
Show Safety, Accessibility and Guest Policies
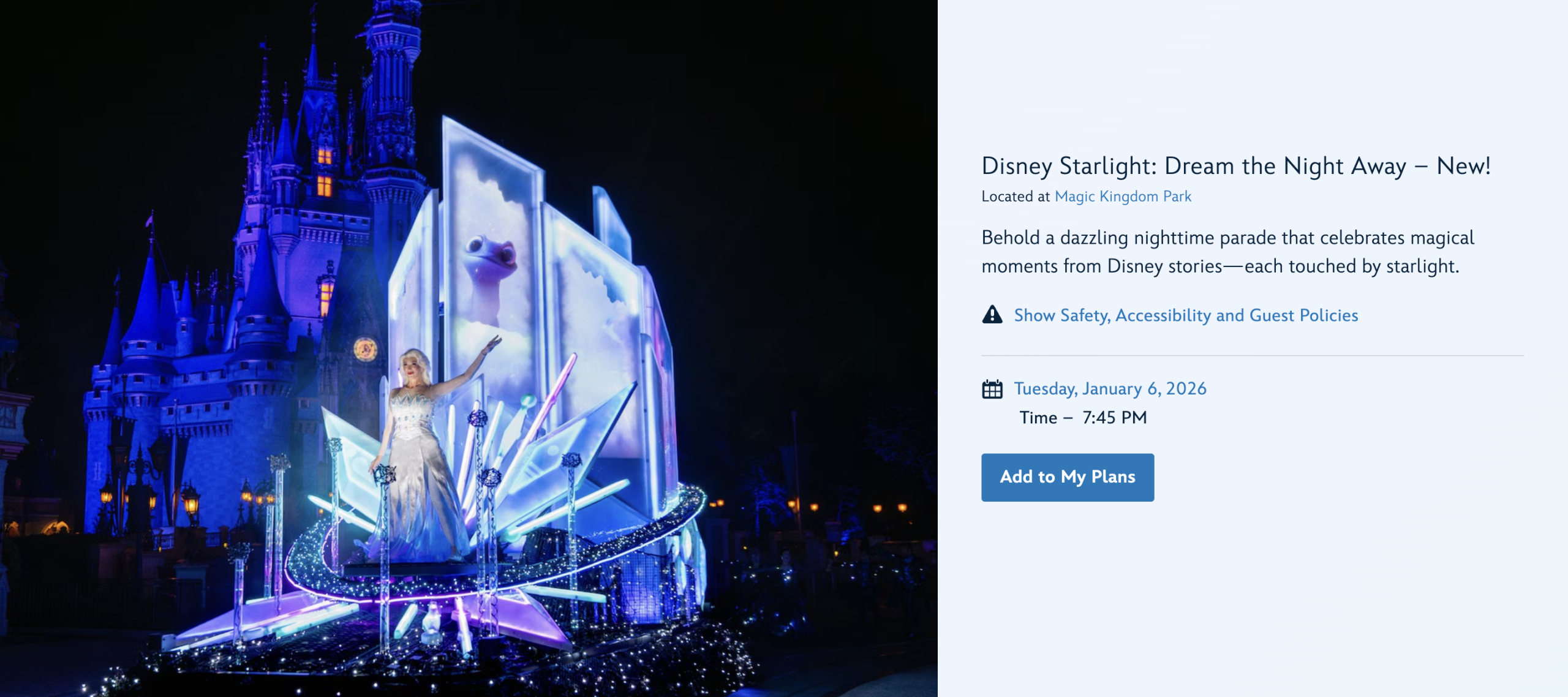[1185, 315]
